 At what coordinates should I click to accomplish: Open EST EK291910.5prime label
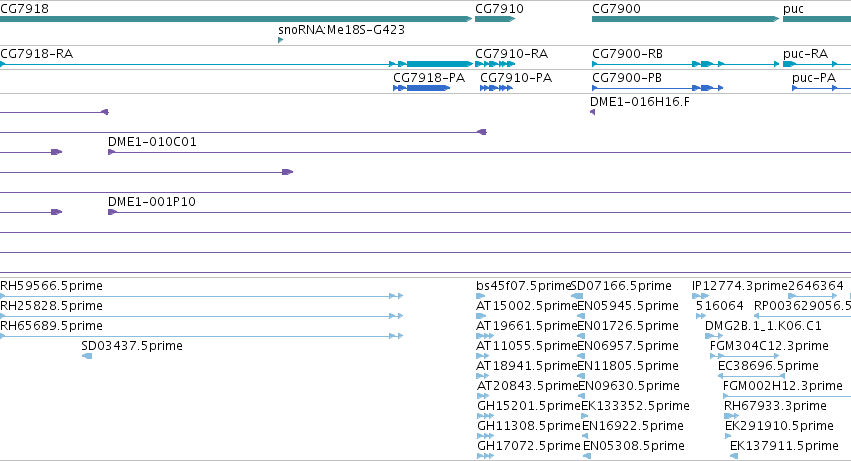click(x=779, y=426)
